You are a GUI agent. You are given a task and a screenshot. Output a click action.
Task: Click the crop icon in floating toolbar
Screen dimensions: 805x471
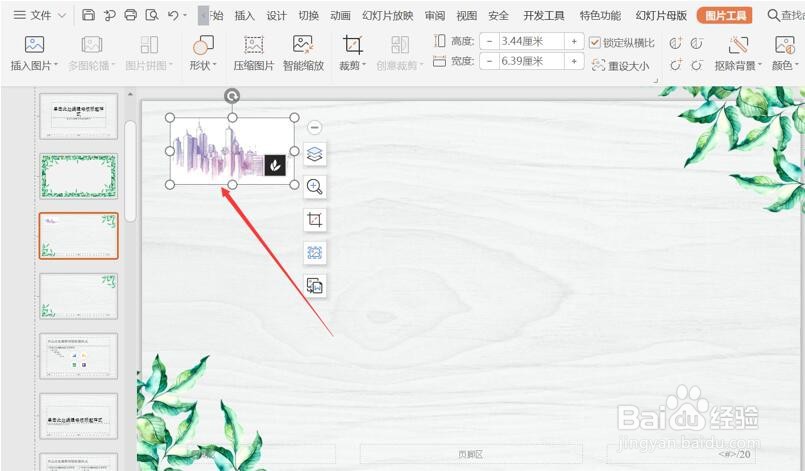click(x=315, y=220)
